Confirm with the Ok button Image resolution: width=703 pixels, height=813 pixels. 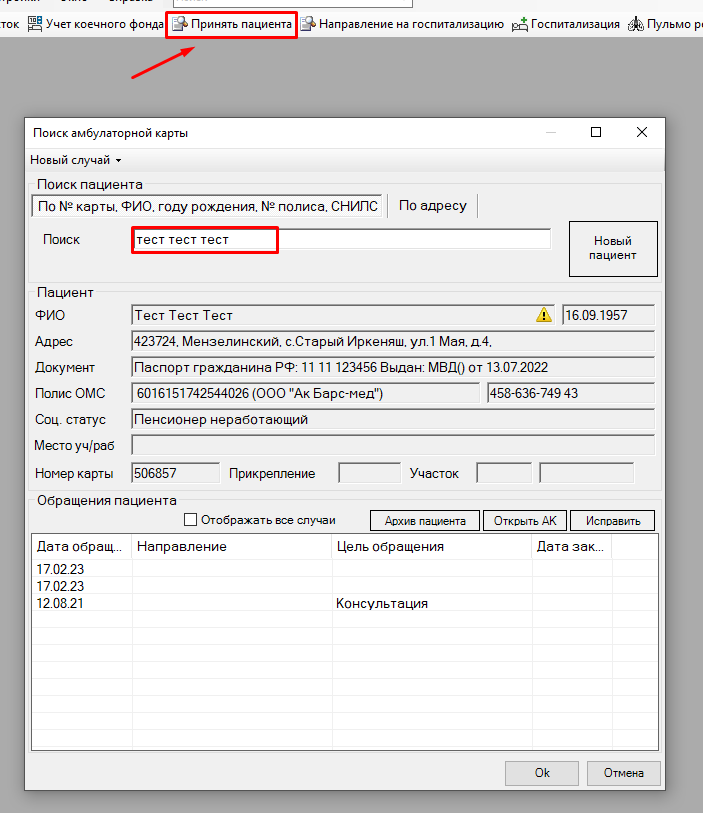[x=541, y=773]
